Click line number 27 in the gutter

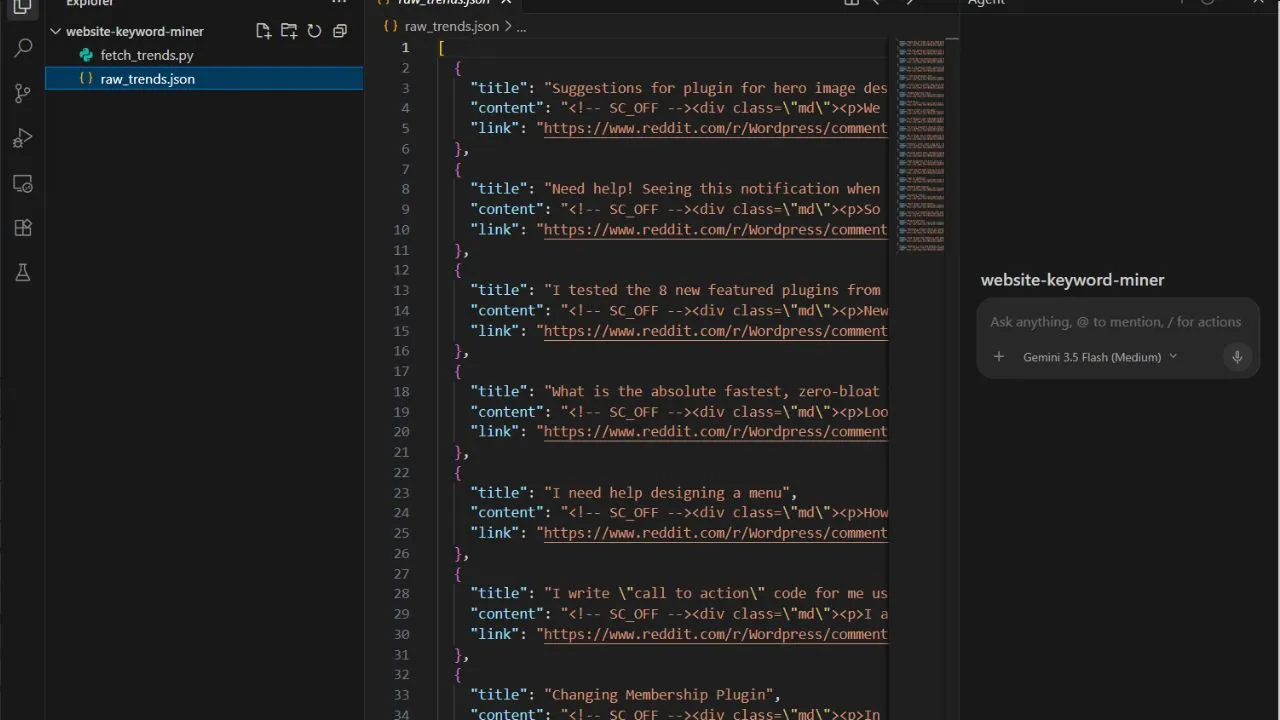click(x=401, y=573)
